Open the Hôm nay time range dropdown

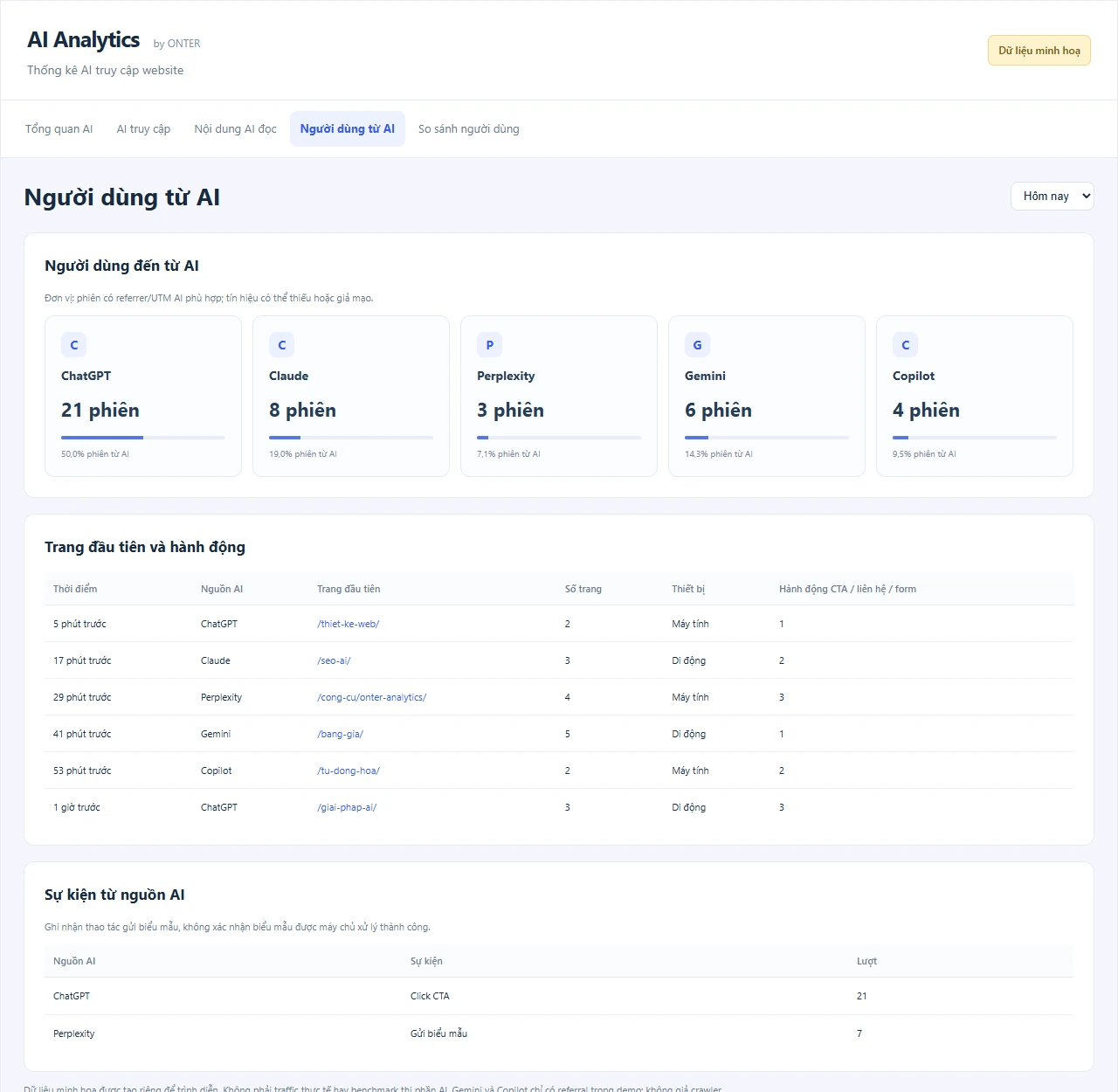1052,196
